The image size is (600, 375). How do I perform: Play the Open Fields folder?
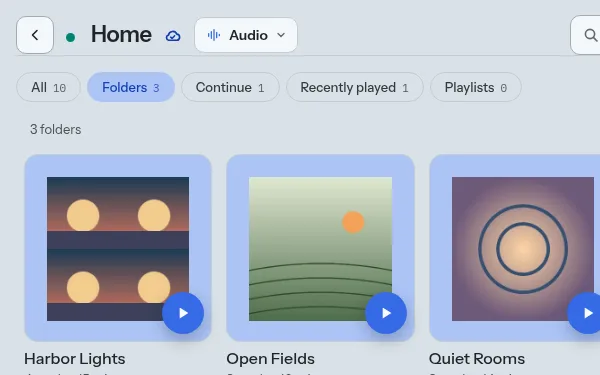click(x=386, y=313)
